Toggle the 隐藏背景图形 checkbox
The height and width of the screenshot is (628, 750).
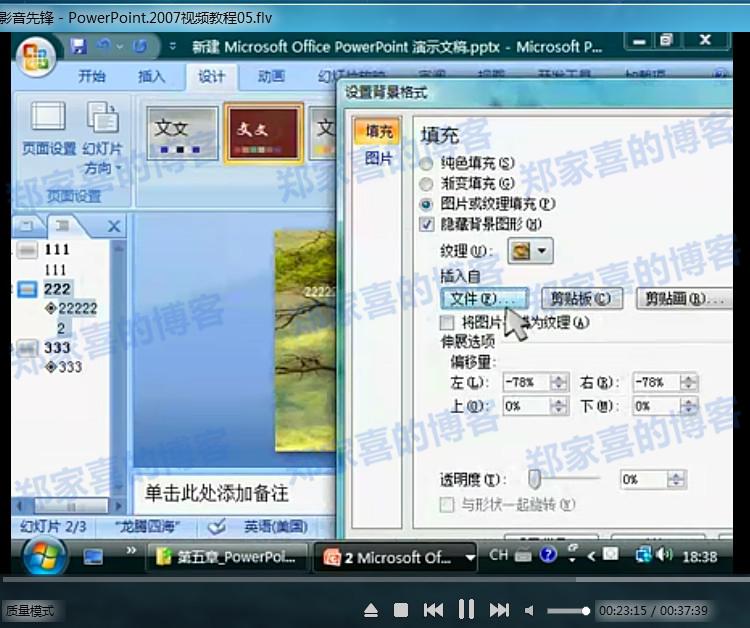426,224
